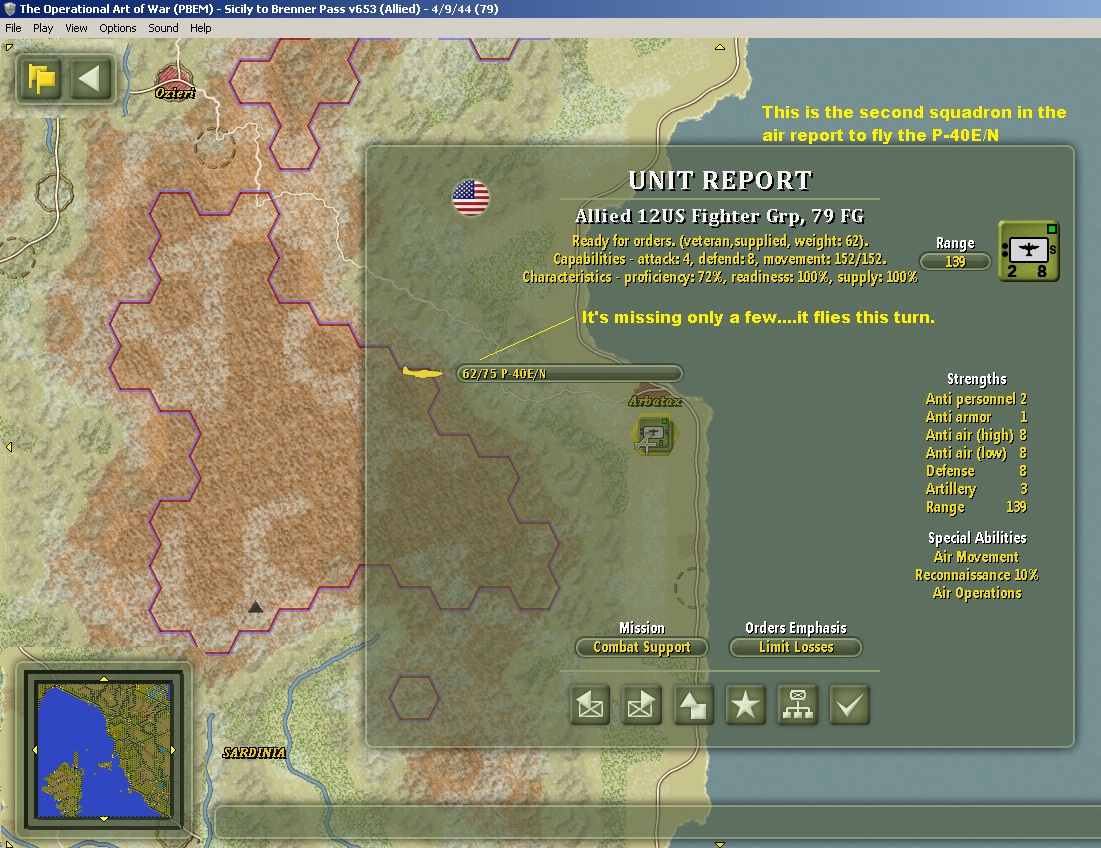
Task: Click the 62/75 P-40E/N equipment bar
Action: point(569,373)
